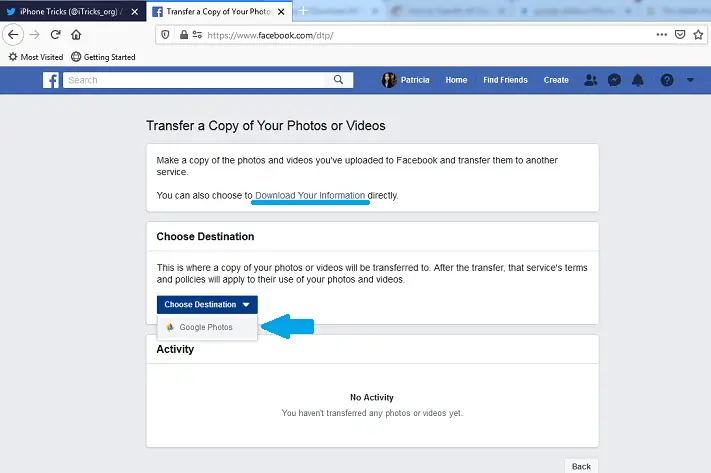Expand the Facebook account dropdown arrow
This screenshot has width=711, height=473.
[690, 80]
